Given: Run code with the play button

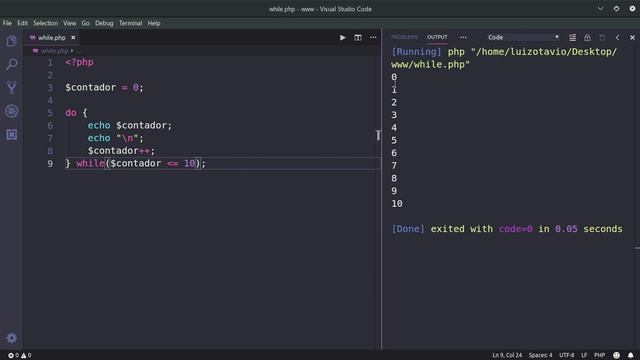Looking at the screenshot, I should [x=342, y=38].
